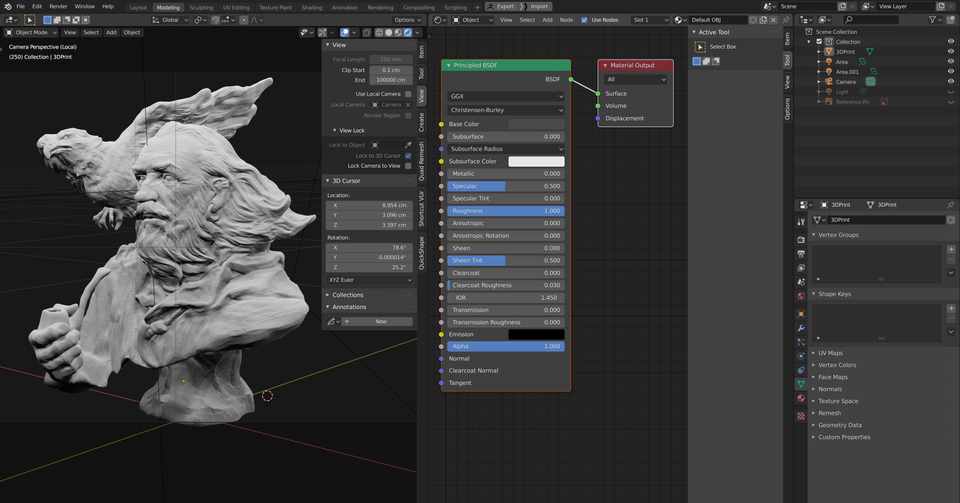960x503 pixels.
Task: Hide Collection via its eye icon
Action: 951,42
